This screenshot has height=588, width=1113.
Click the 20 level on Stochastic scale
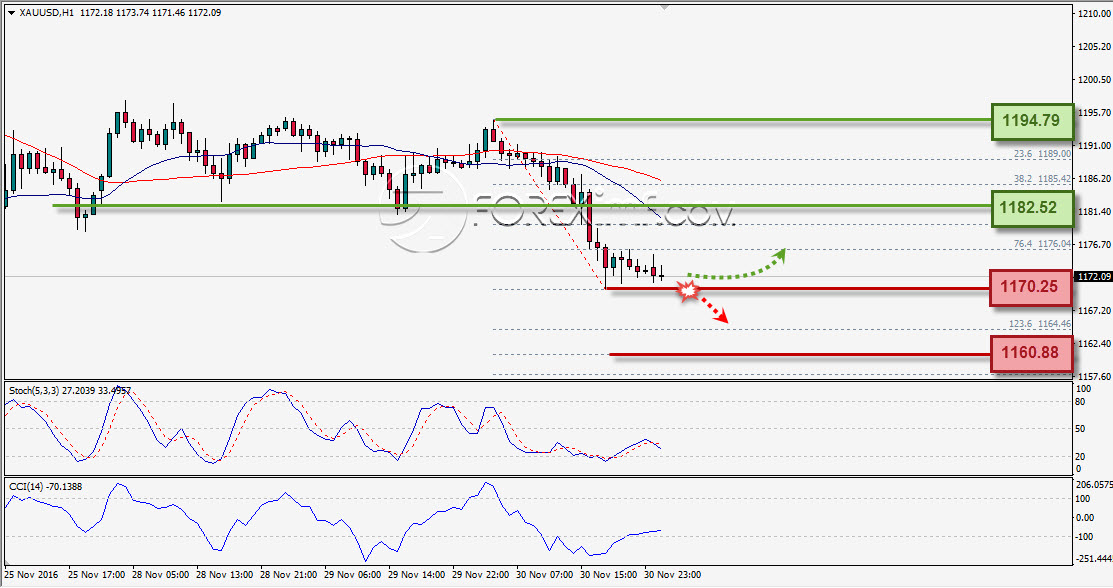click(x=1080, y=457)
